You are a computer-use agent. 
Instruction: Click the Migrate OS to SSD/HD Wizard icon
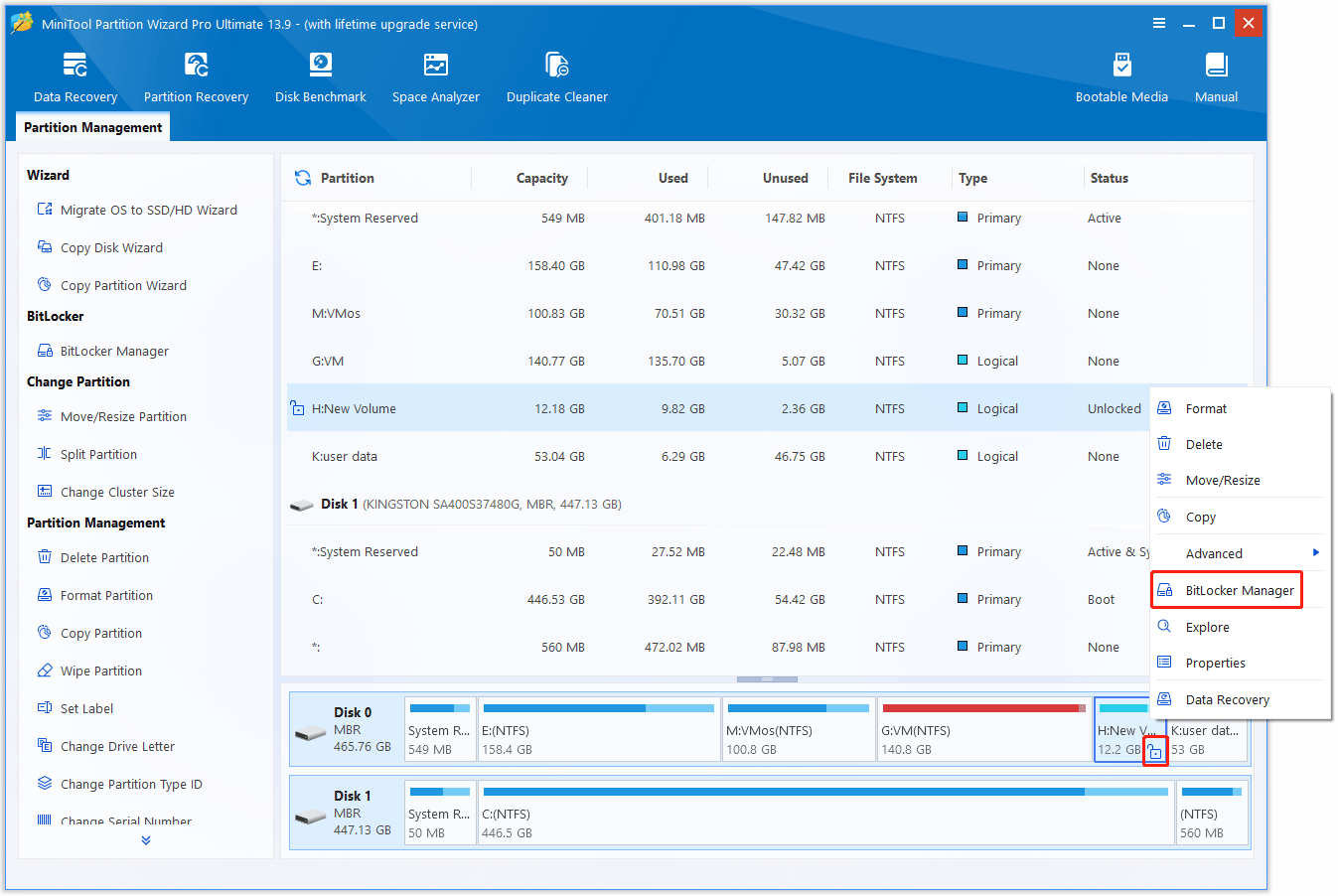pyautogui.click(x=45, y=210)
